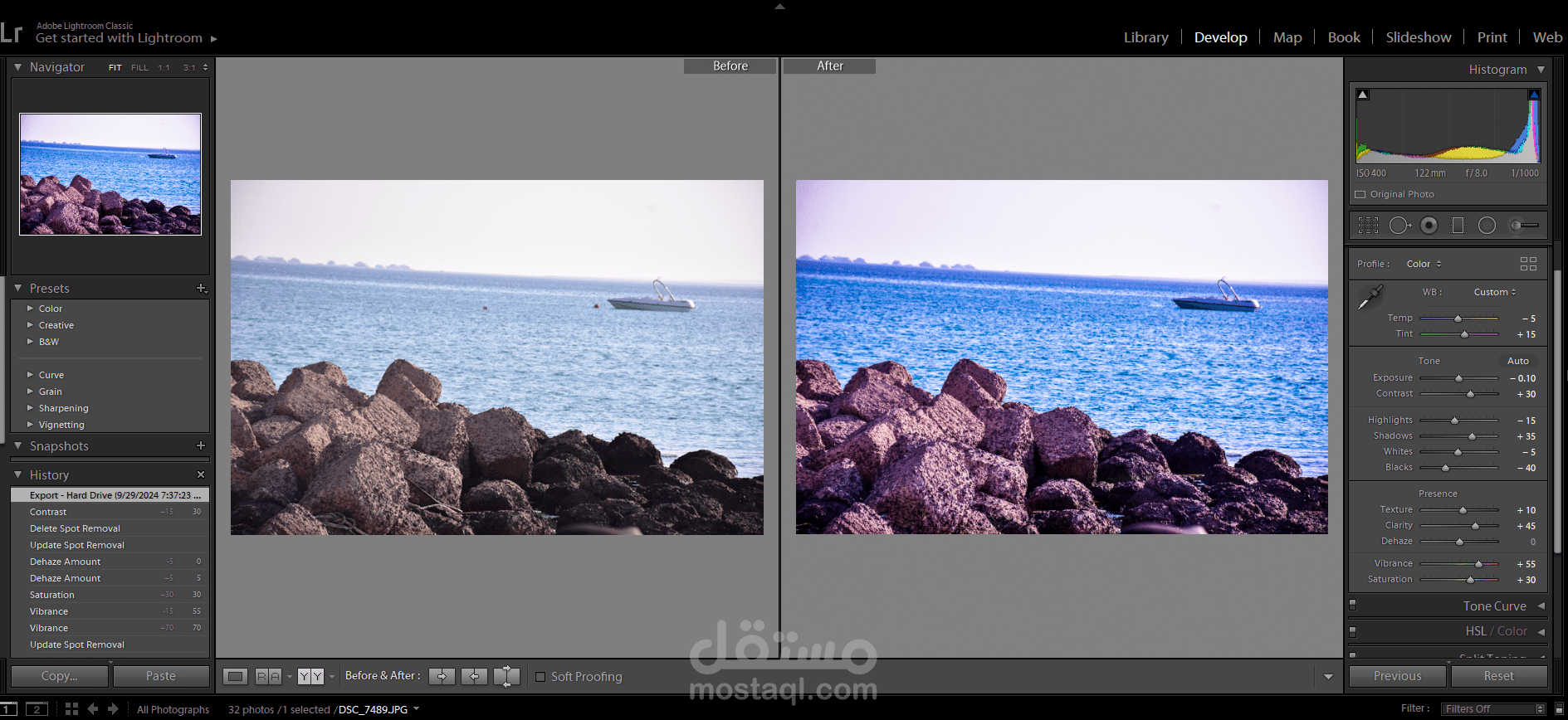The height and width of the screenshot is (720, 1568).
Task: Select the Crop Overlay tool
Action: click(x=1368, y=225)
